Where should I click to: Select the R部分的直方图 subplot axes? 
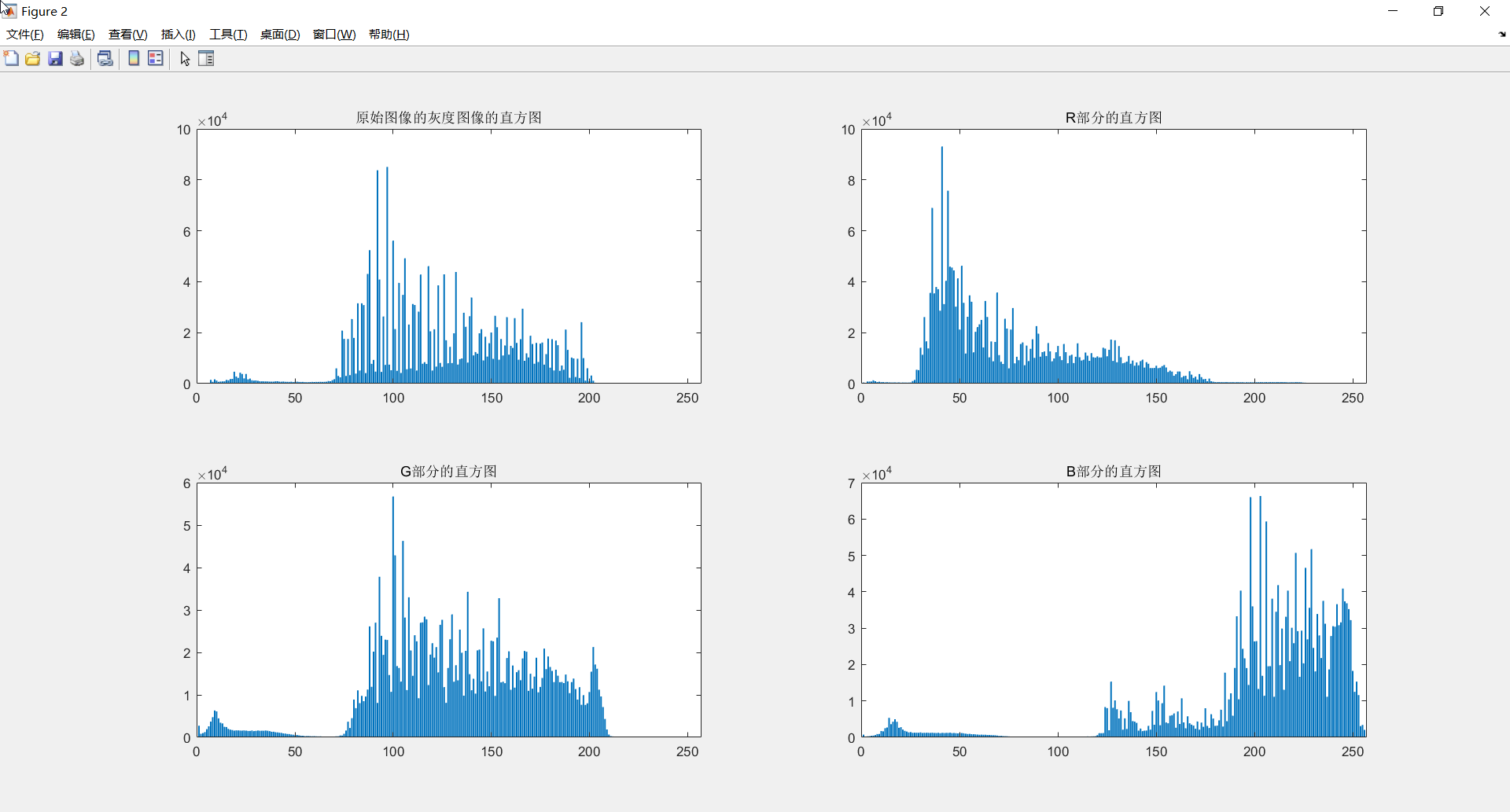point(1114,259)
